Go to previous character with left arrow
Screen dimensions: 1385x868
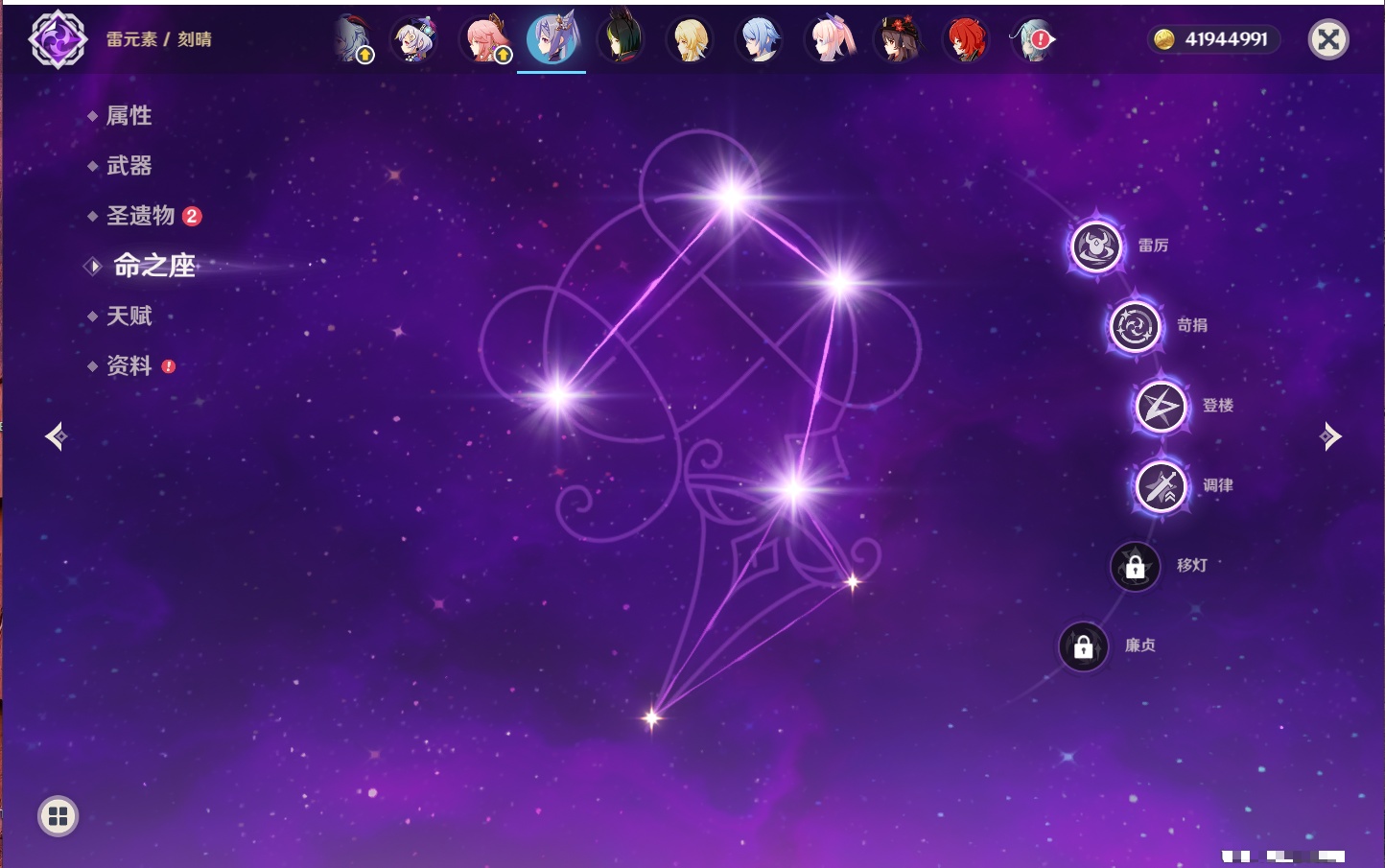[56, 436]
